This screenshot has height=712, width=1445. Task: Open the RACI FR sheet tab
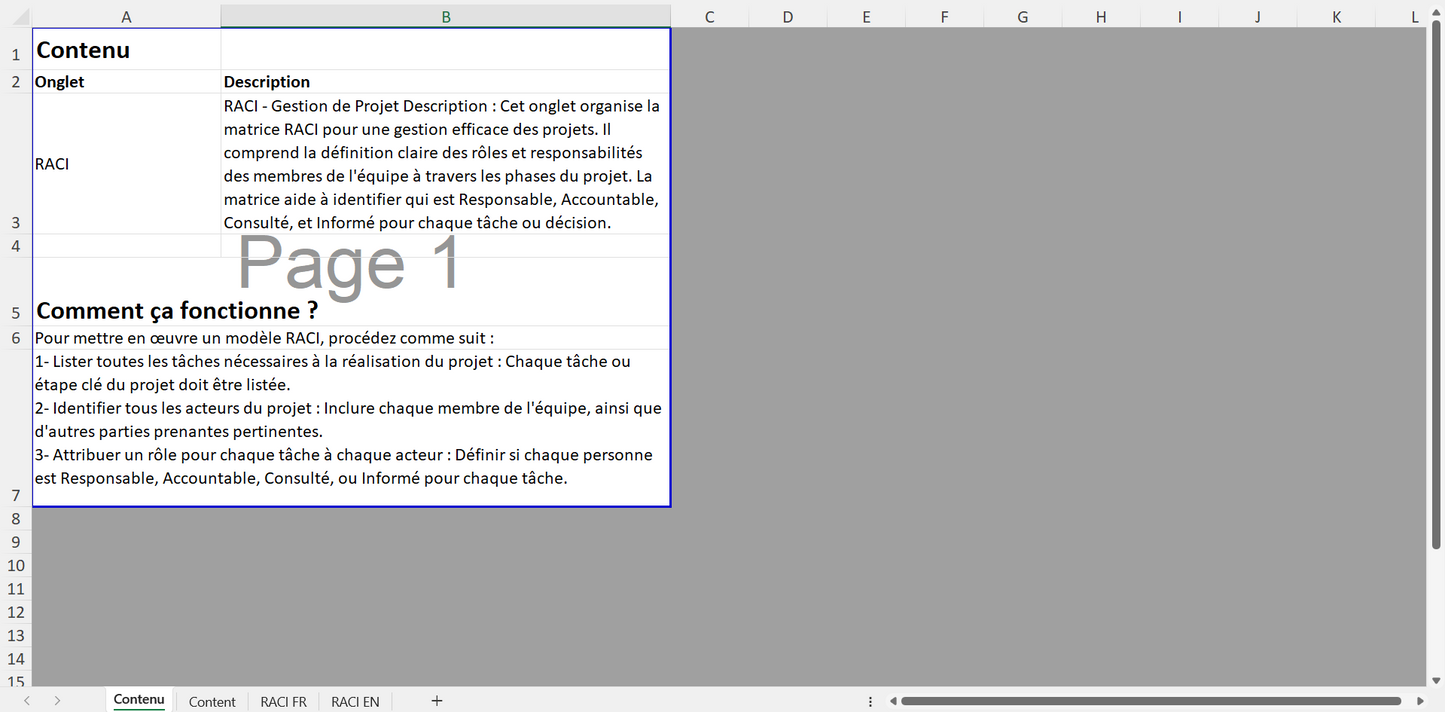pyautogui.click(x=283, y=701)
